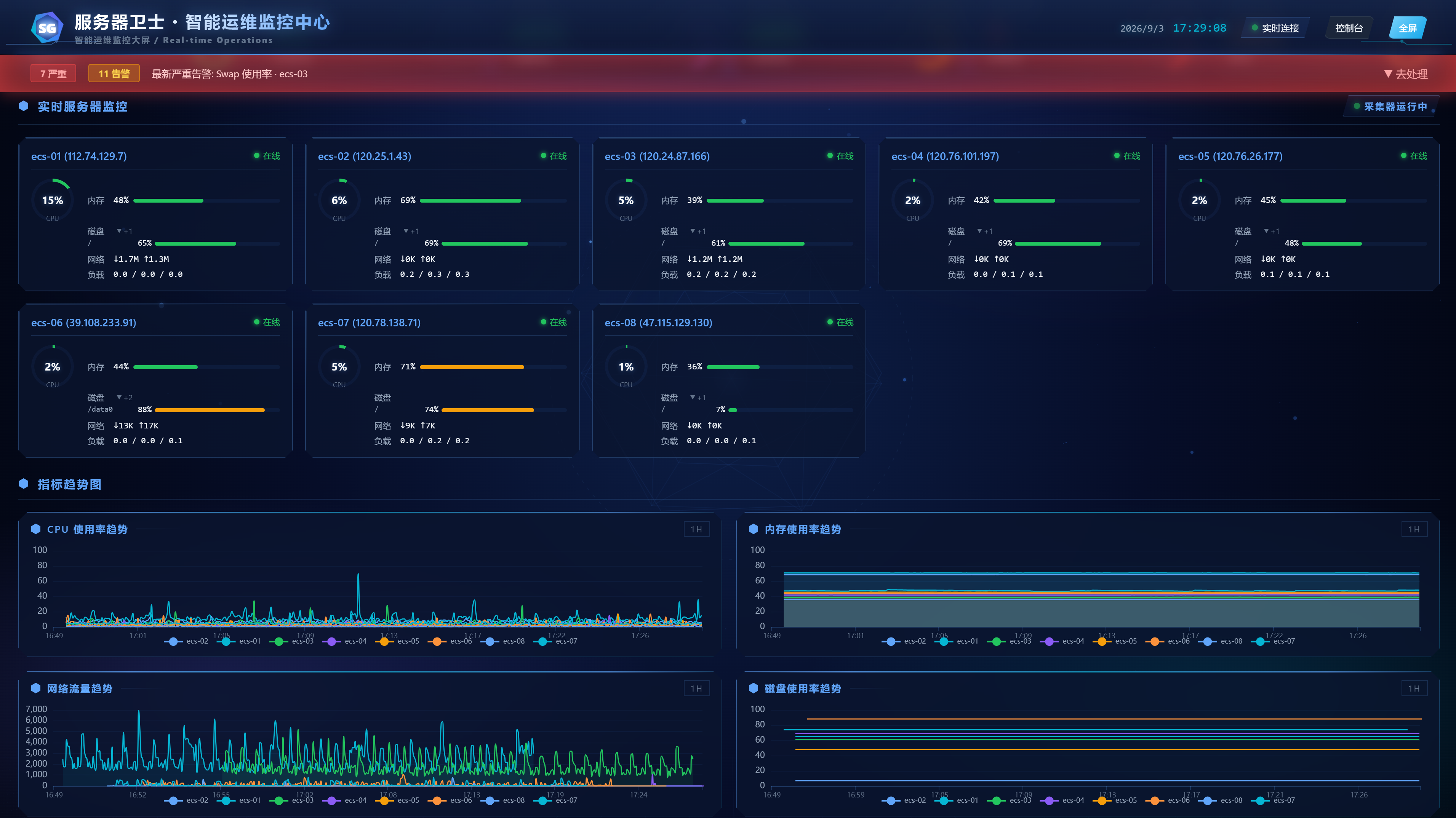Open ecs-06 (39.108.233.91) server title
The image size is (1456, 818).
pos(84,323)
